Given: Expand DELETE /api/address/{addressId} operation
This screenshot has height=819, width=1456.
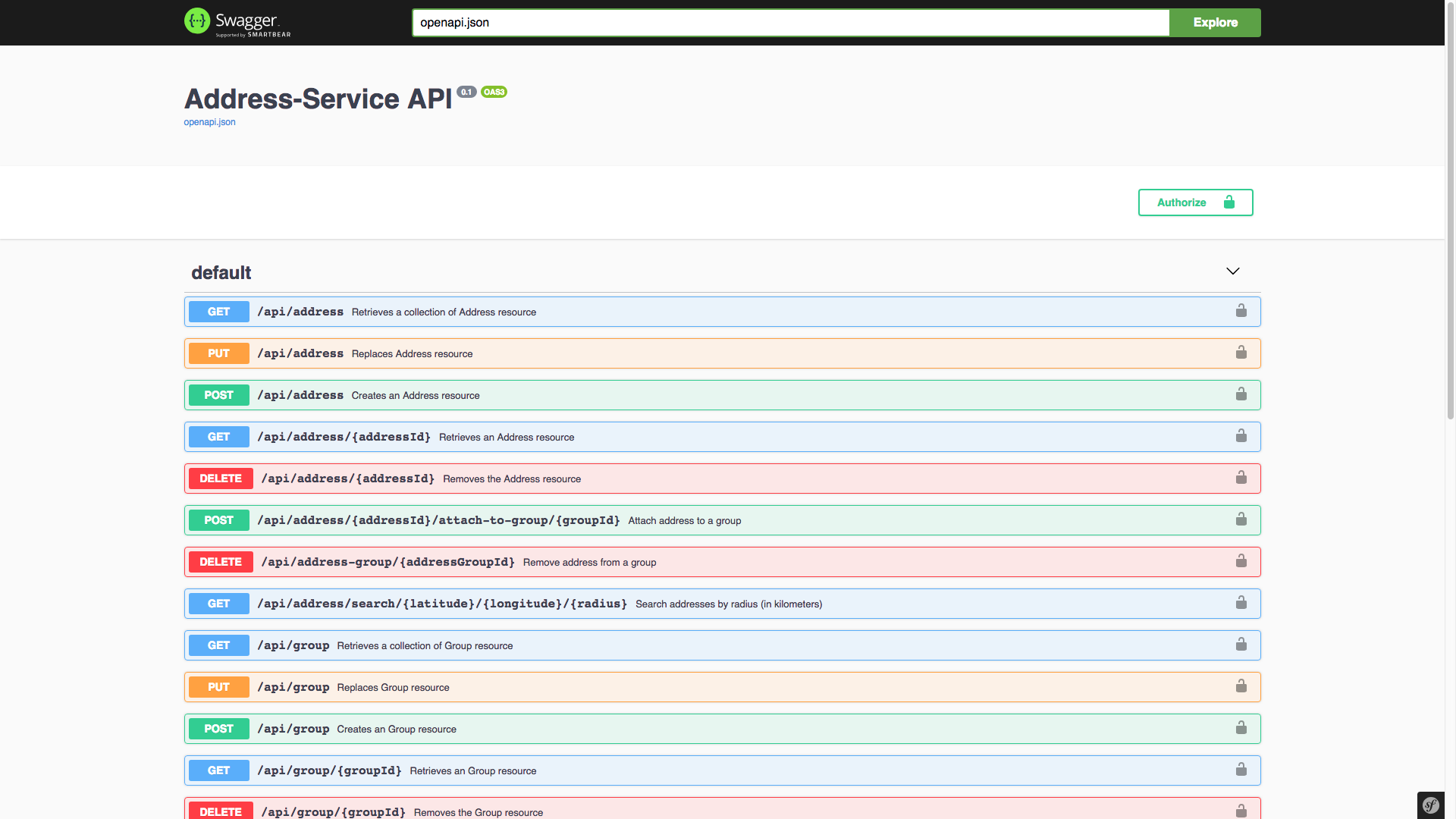Looking at the screenshot, I should pos(722,479).
